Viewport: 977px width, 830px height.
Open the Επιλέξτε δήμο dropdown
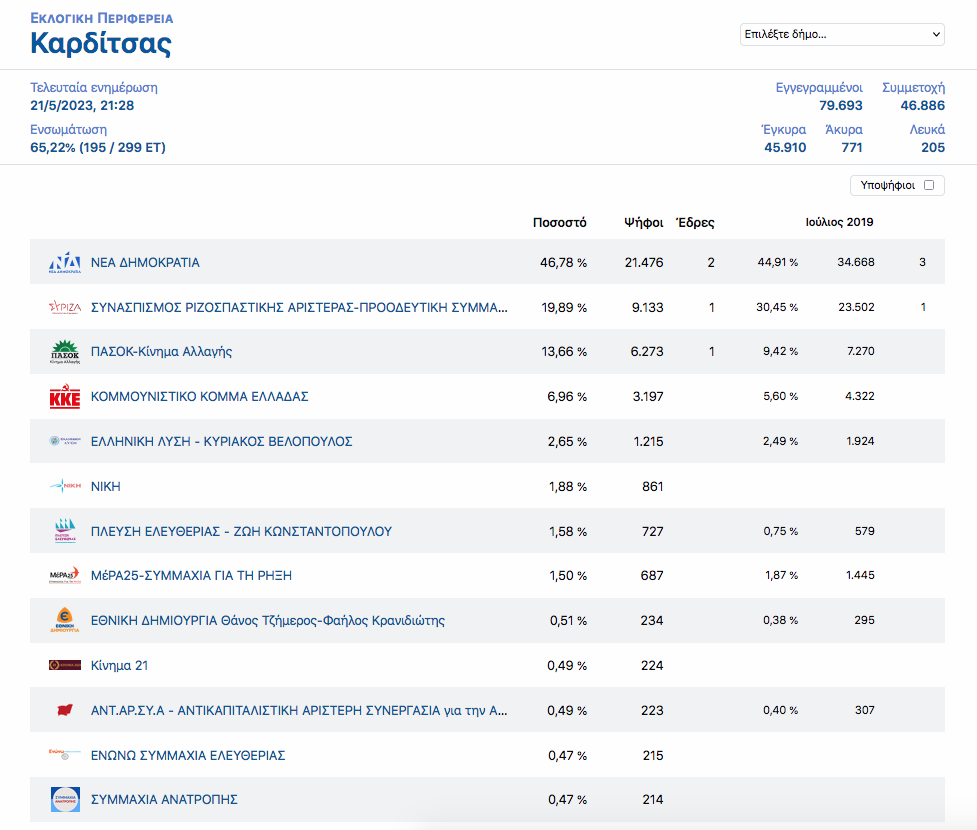click(x=842, y=34)
